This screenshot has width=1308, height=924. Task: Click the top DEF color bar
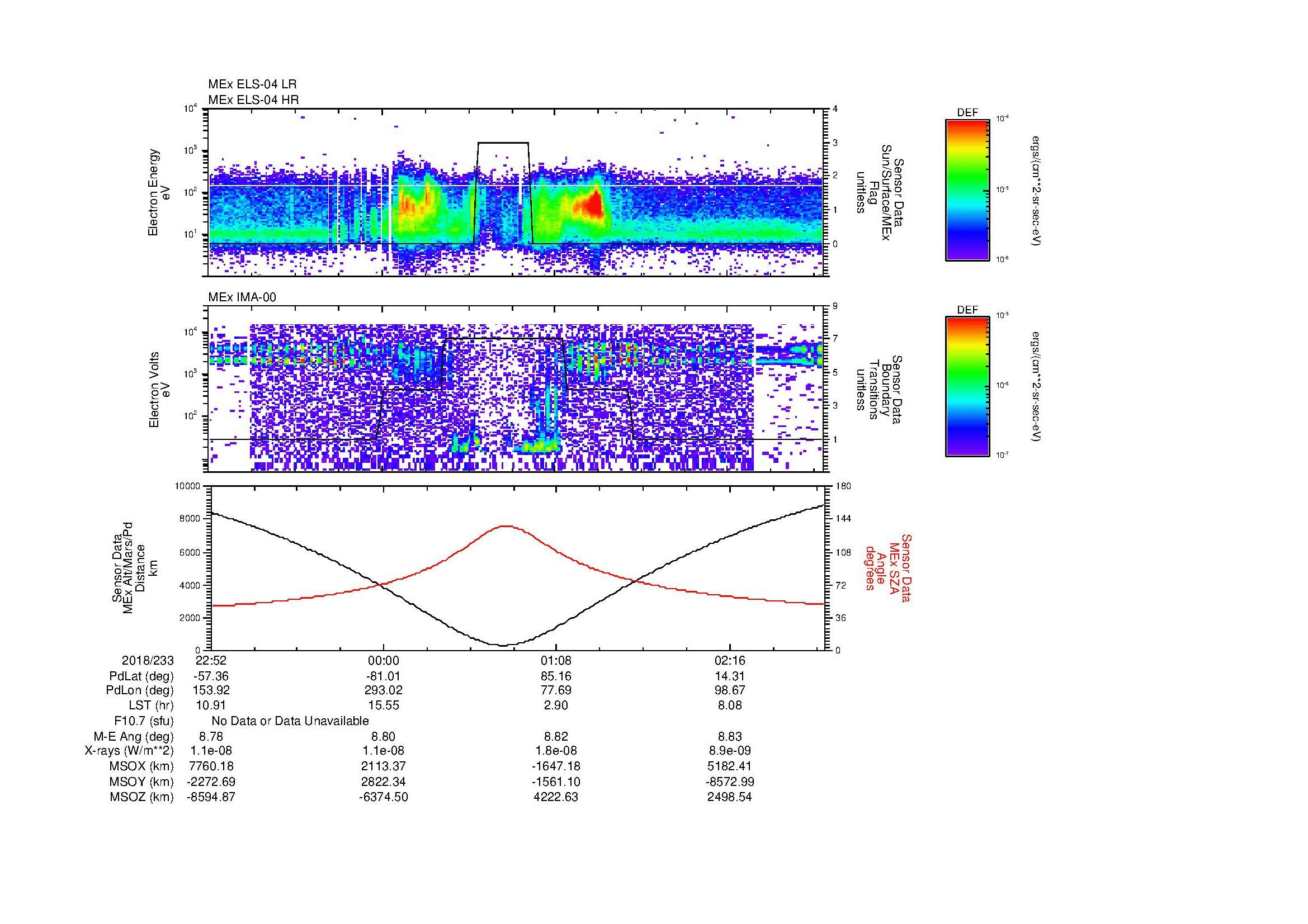967,189
